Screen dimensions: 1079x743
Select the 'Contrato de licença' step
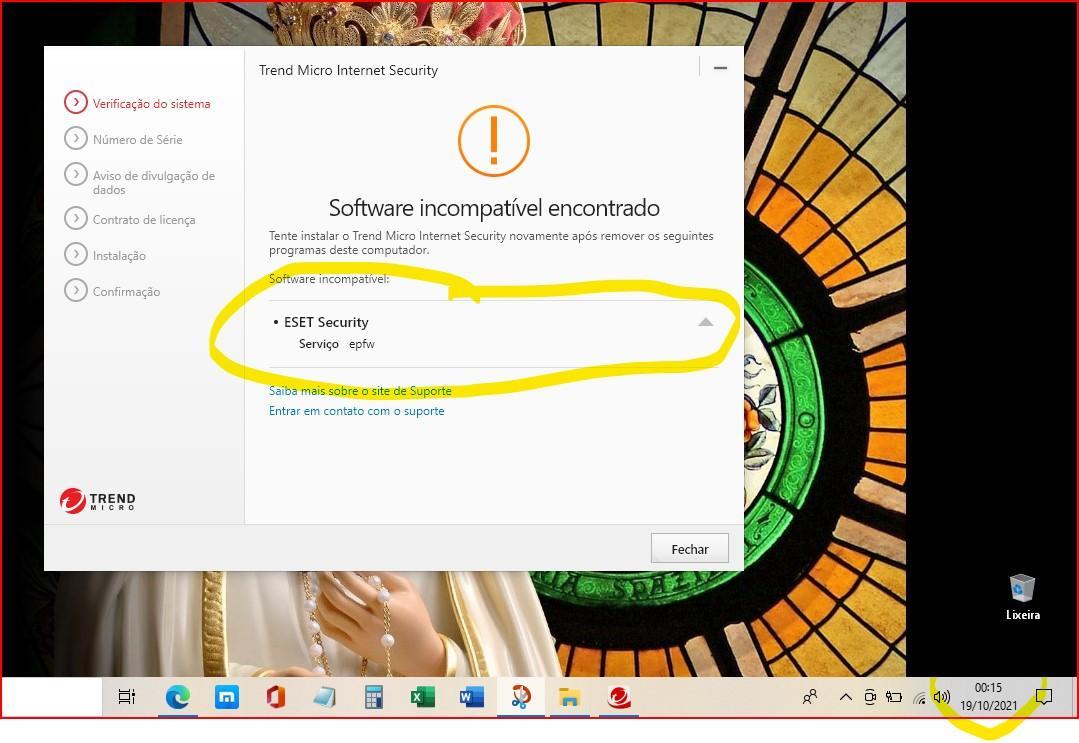click(x=144, y=219)
